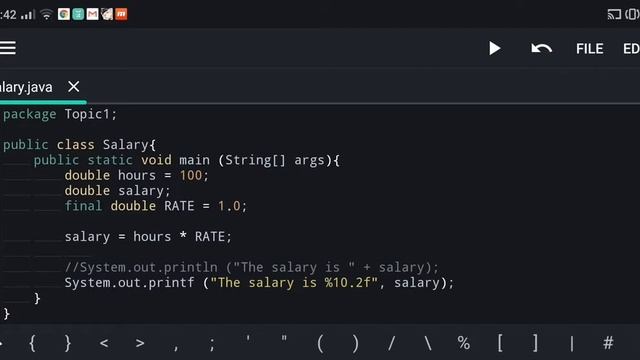Screen dimensions: 640x360
Task: Tap the single quote symbol key
Action: click(248, 339)
